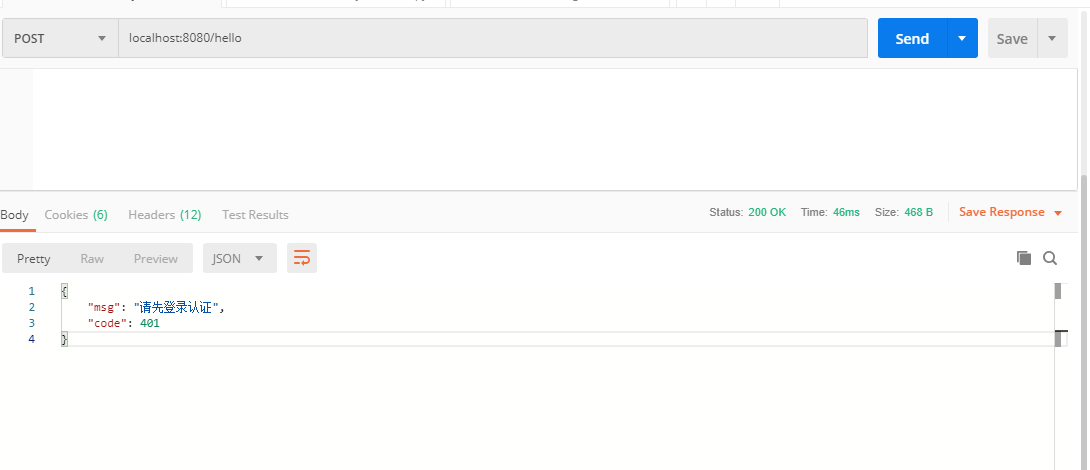This screenshot has width=1090, height=470.
Task: Switch to the Cookies tab
Action: (x=76, y=215)
